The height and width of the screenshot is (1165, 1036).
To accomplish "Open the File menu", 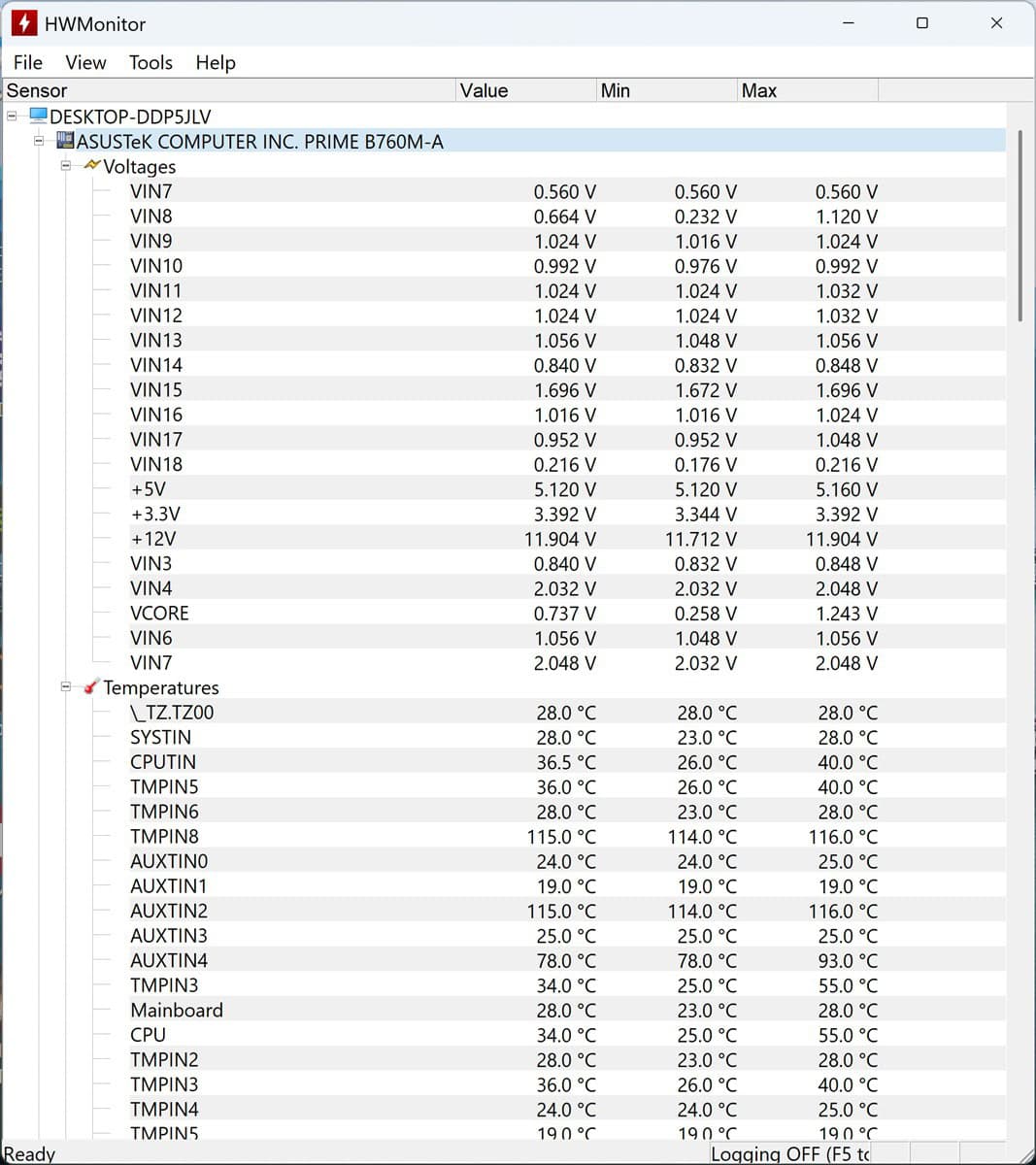I will (28, 62).
